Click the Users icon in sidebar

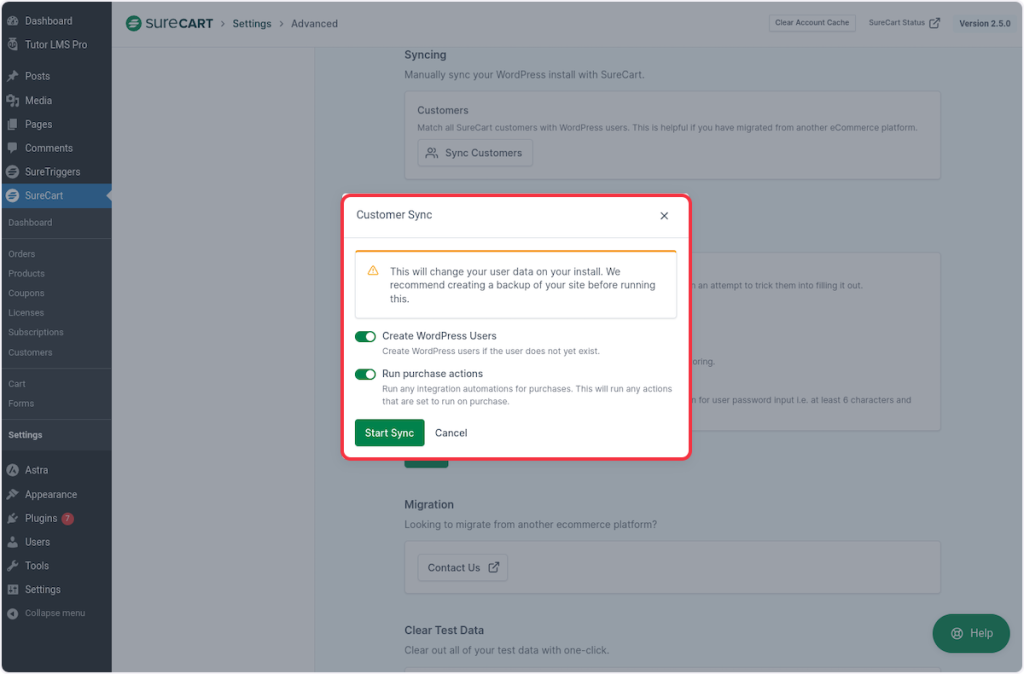pyautogui.click(x=13, y=542)
